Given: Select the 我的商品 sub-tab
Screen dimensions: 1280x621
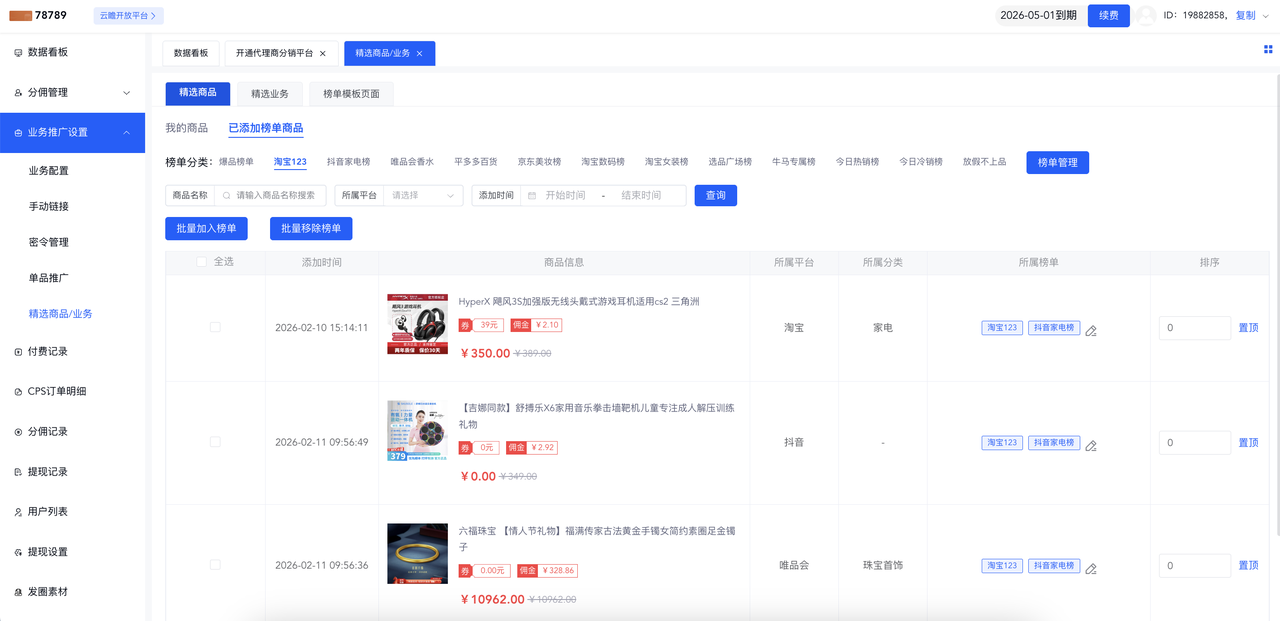Looking at the screenshot, I should [x=186, y=128].
